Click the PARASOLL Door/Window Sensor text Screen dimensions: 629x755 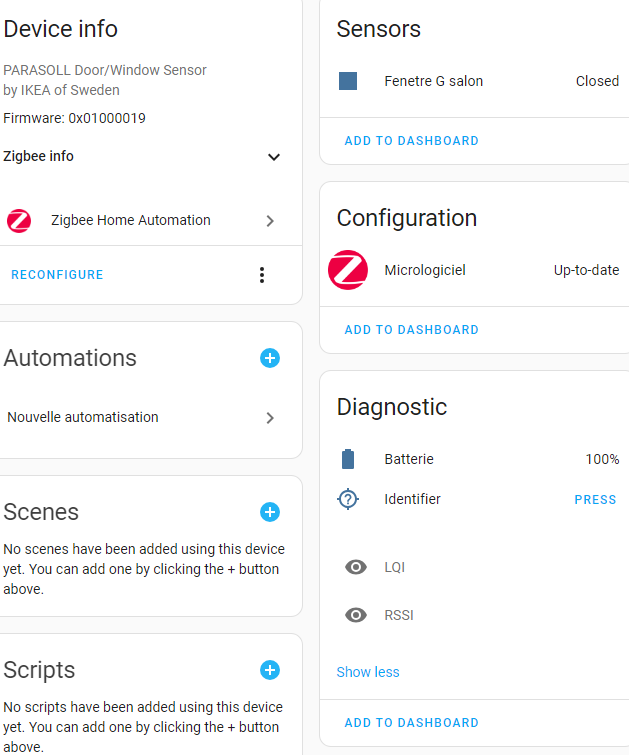pyautogui.click(x=105, y=70)
